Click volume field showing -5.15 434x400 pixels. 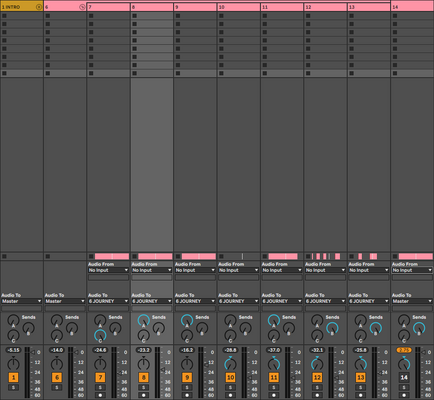click(13, 350)
